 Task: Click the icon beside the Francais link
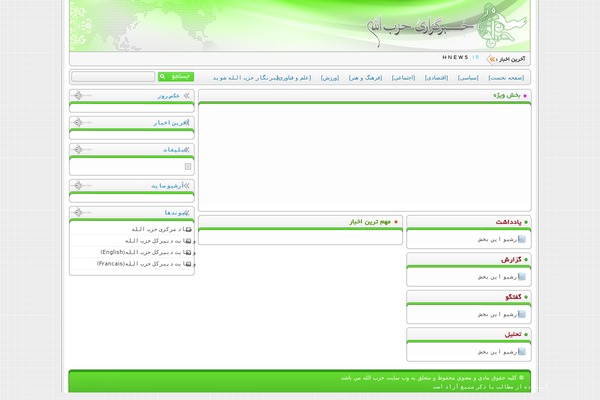tap(188, 264)
